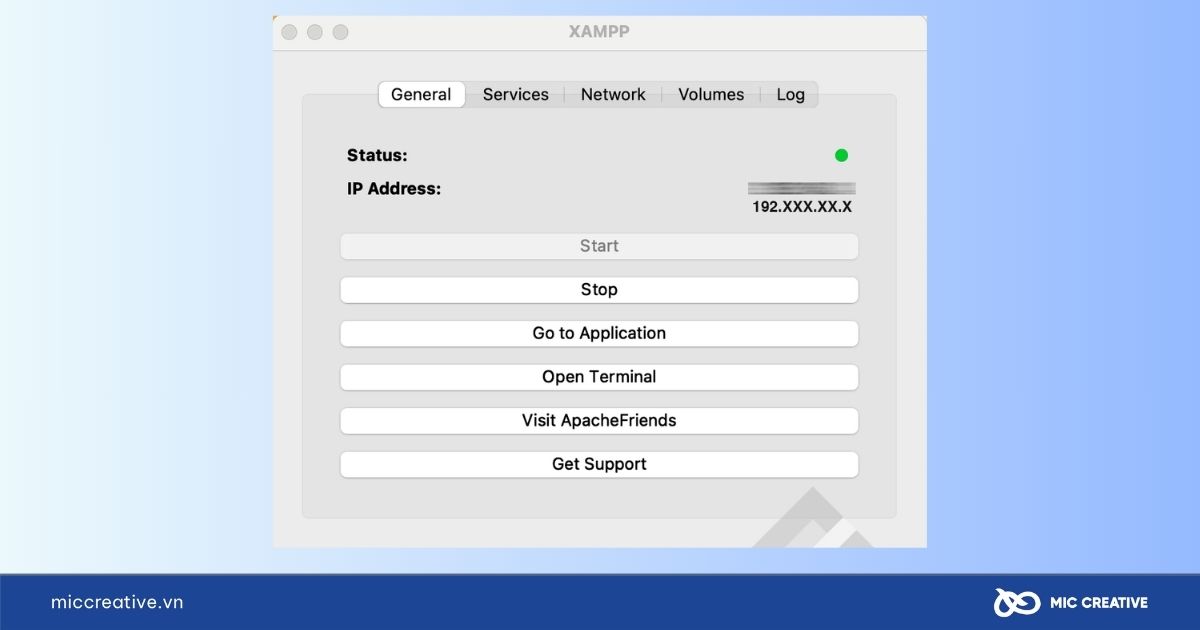Viewport: 1200px width, 630px height.
Task: Switch to the Volumes tab
Action: point(711,94)
